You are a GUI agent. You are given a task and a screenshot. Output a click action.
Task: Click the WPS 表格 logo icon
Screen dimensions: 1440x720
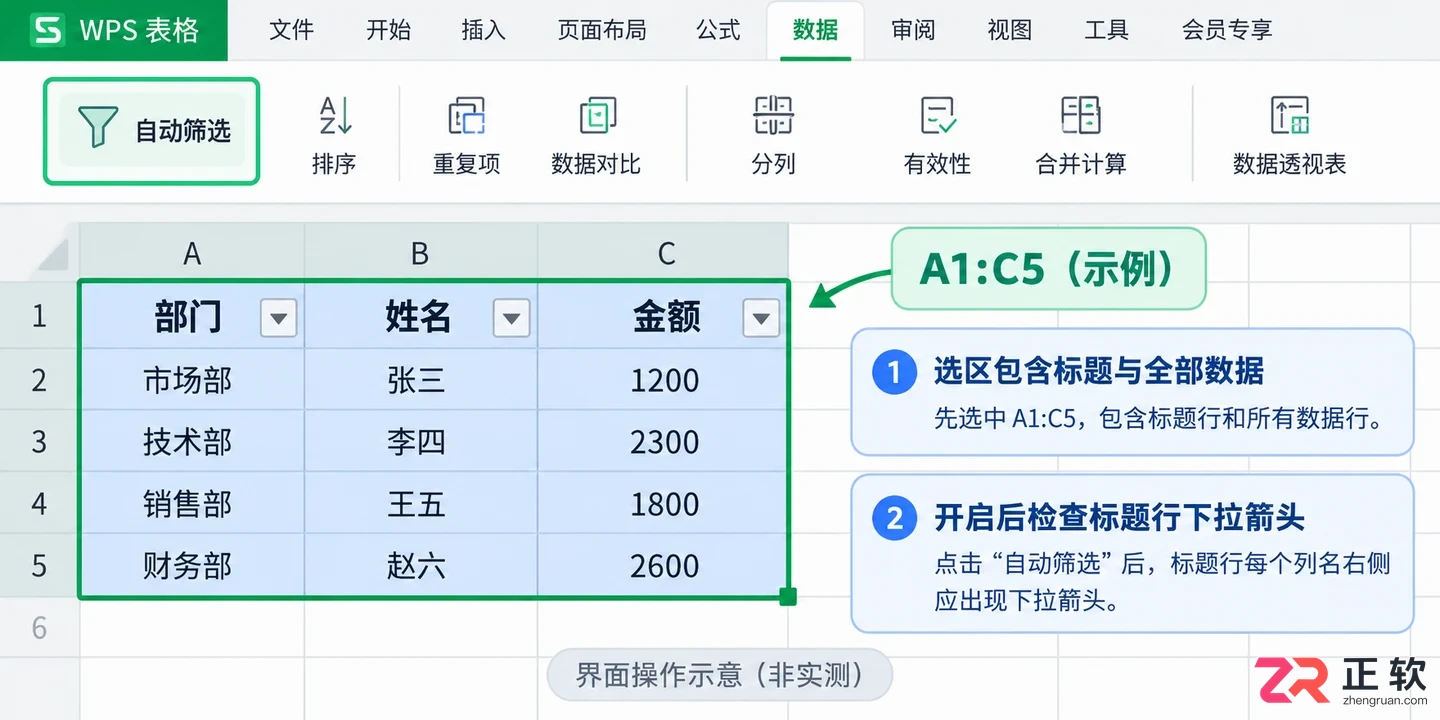47,30
